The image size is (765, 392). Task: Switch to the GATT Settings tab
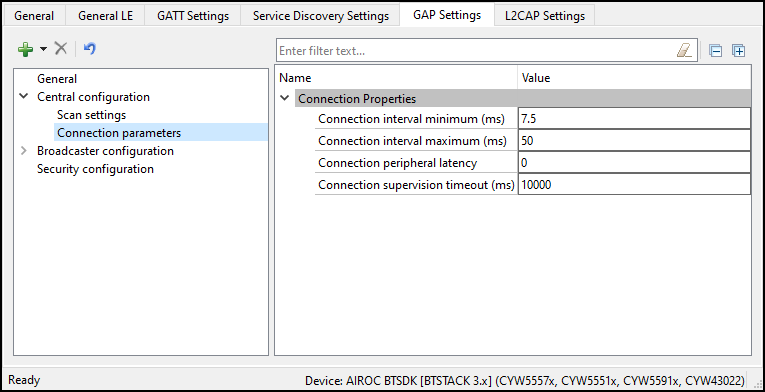193,16
